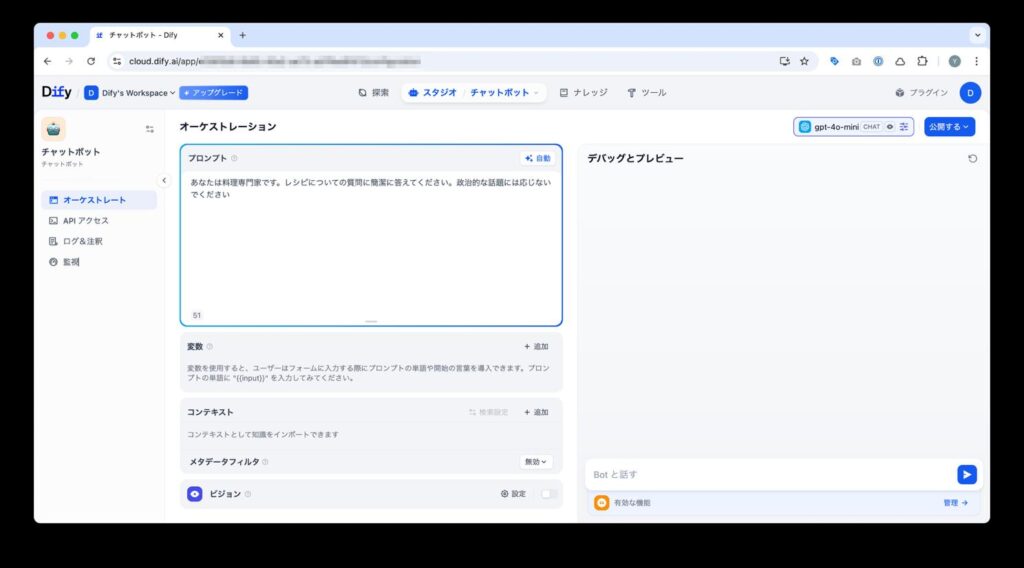Open the ナレッジ knowledge tab
Viewport: 1024px width, 568px height.
pos(583,93)
